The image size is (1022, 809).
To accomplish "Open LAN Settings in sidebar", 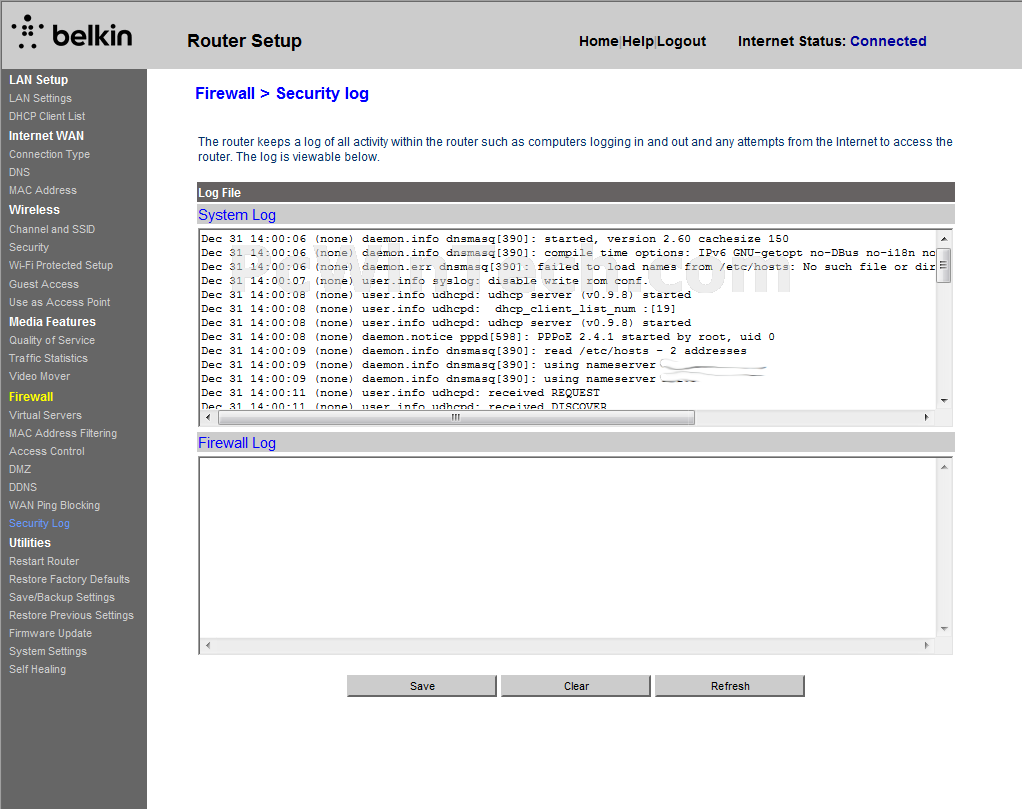I will [40, 98].
